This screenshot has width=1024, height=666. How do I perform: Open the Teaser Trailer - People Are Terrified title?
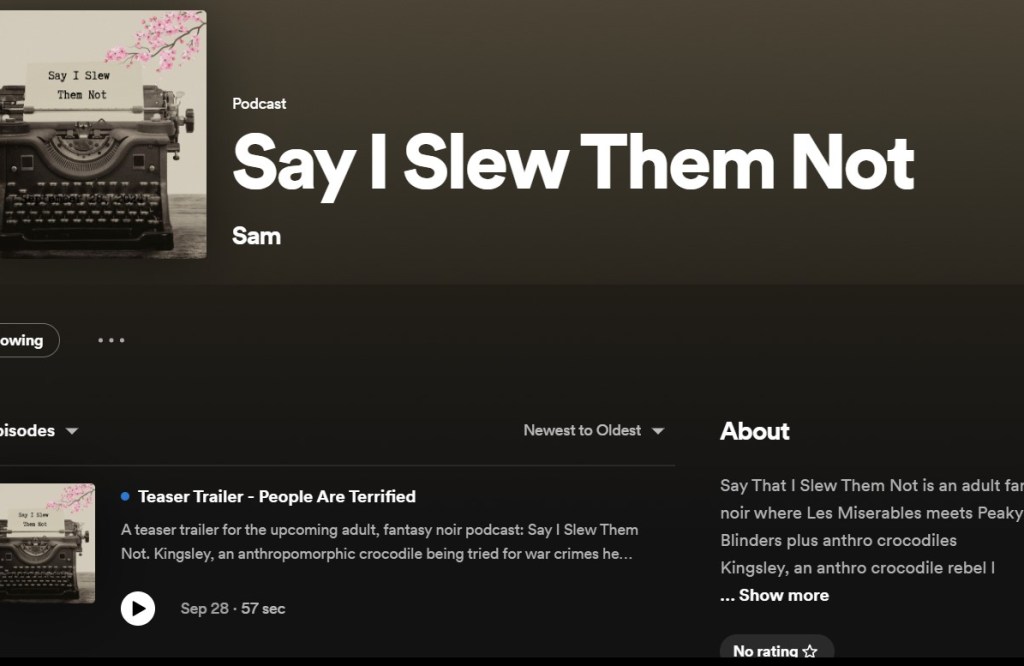pyautogui.click(x=277, y=496)
